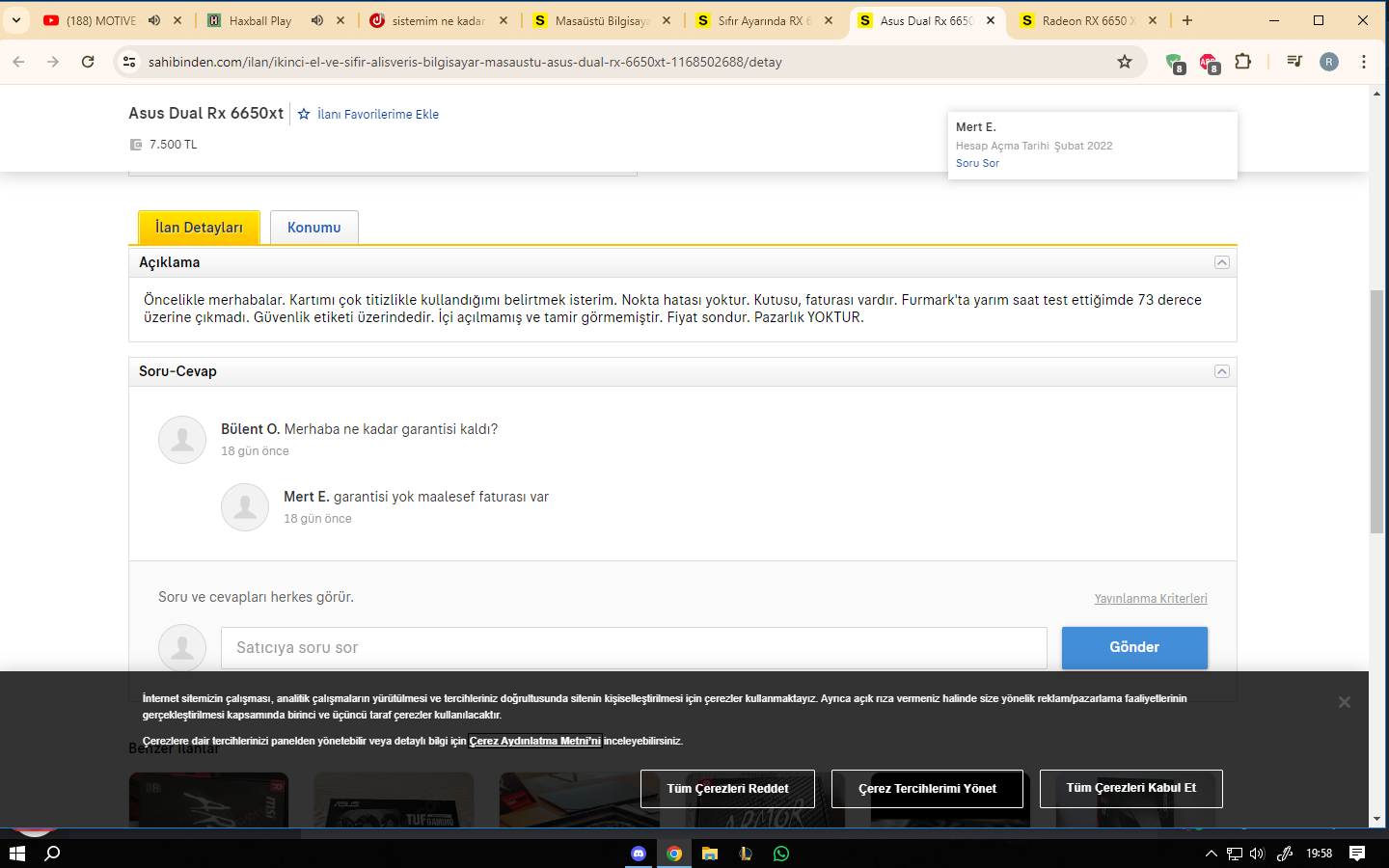The height and width of the screenshot is (868, 1389).
Task: Open the media controls icon
Action: (1294, 62)
